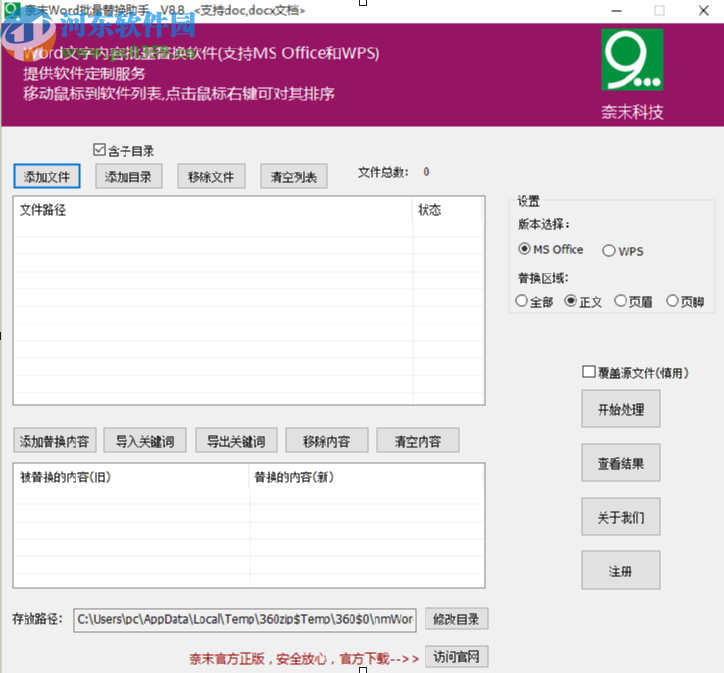Open 查看结果
The width and height of the screenshot is (724, 673).
621,463
